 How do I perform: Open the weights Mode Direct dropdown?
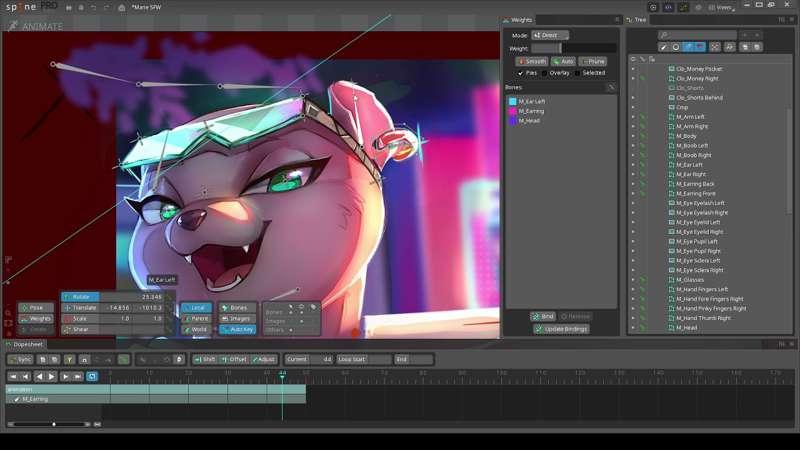click(x=550, y=35)
